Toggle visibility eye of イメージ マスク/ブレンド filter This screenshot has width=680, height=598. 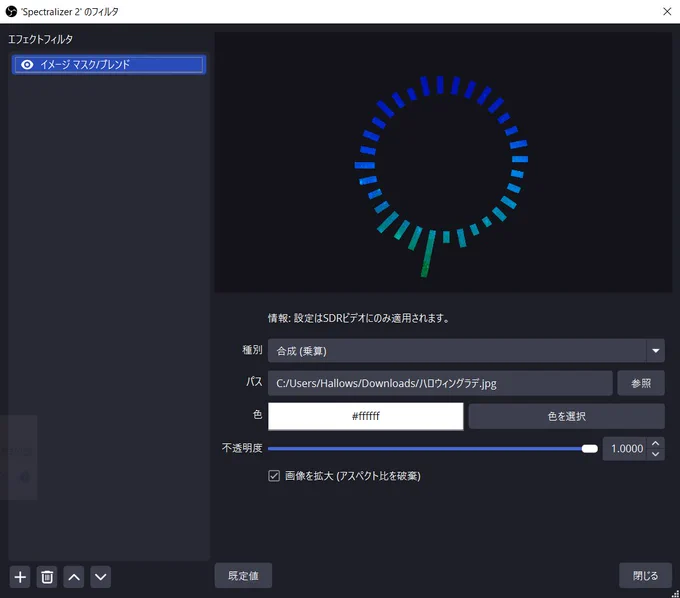(27, 65)
